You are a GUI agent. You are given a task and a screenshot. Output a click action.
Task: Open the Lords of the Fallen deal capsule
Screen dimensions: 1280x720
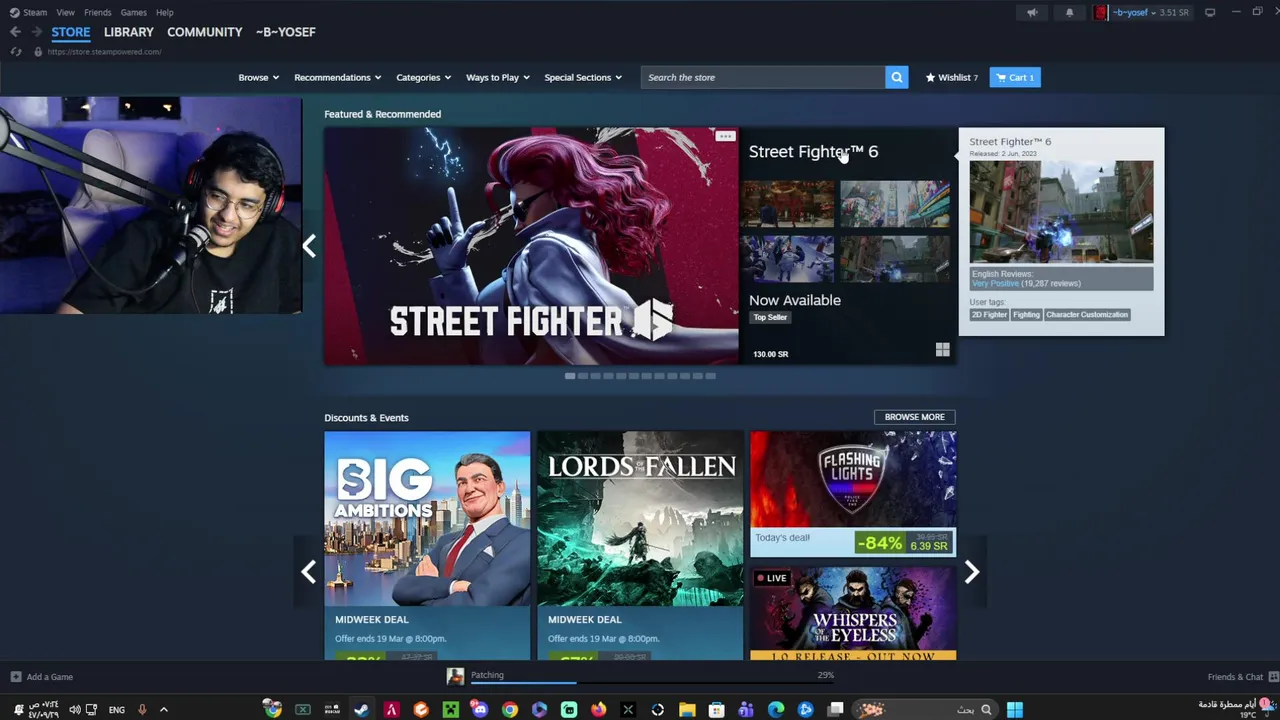(x=640, y=546)
